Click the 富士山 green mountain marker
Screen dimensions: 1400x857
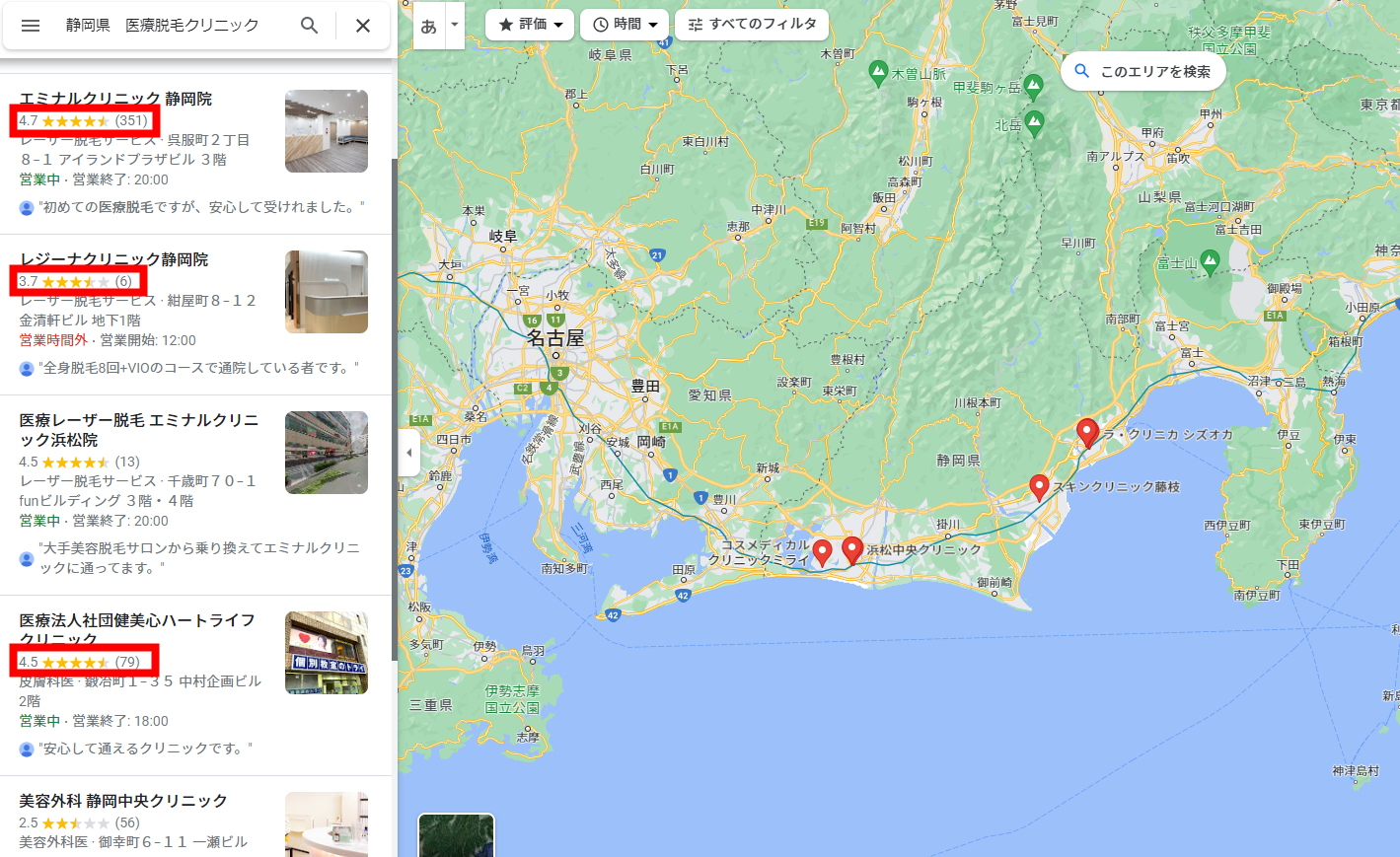point(1210,262)
